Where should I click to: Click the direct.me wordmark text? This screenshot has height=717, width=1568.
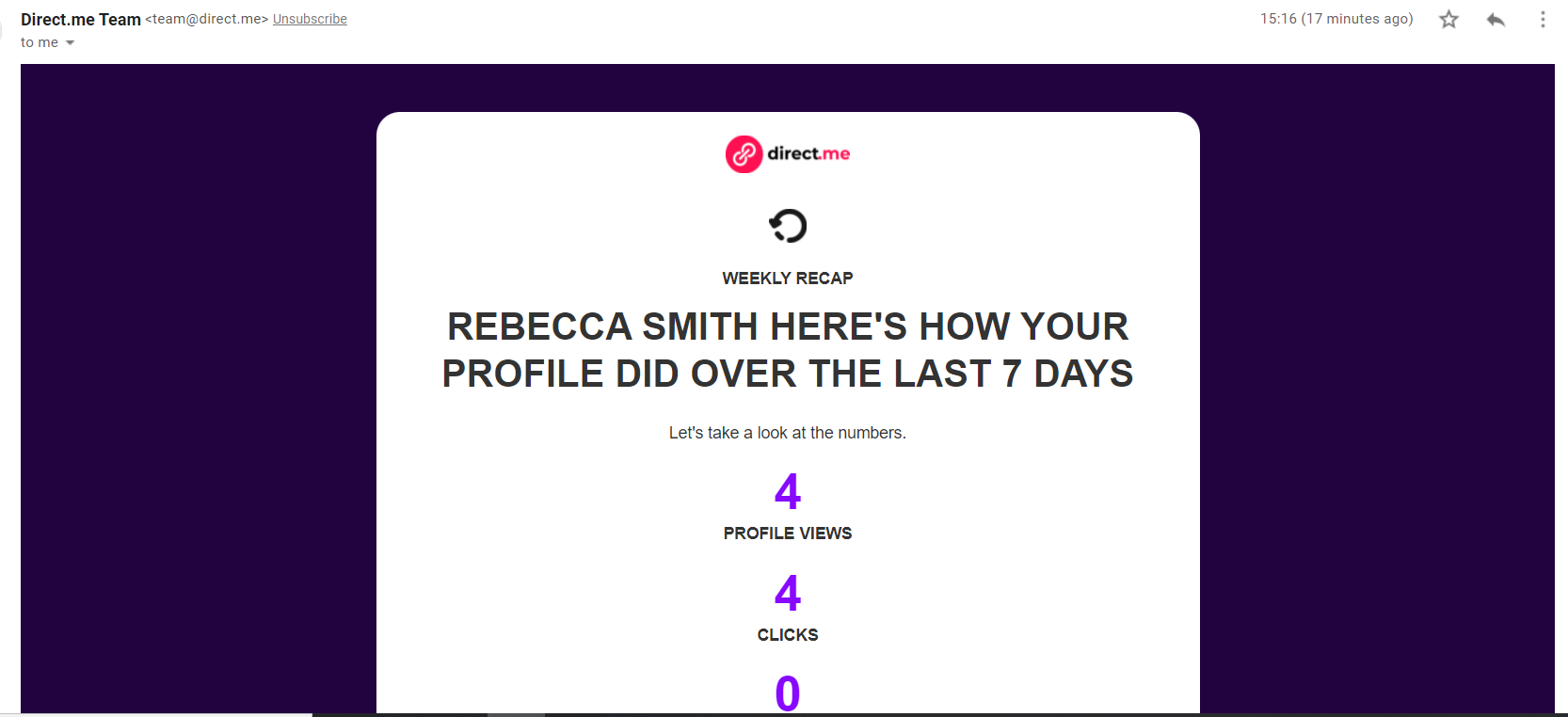click(808, 153)
